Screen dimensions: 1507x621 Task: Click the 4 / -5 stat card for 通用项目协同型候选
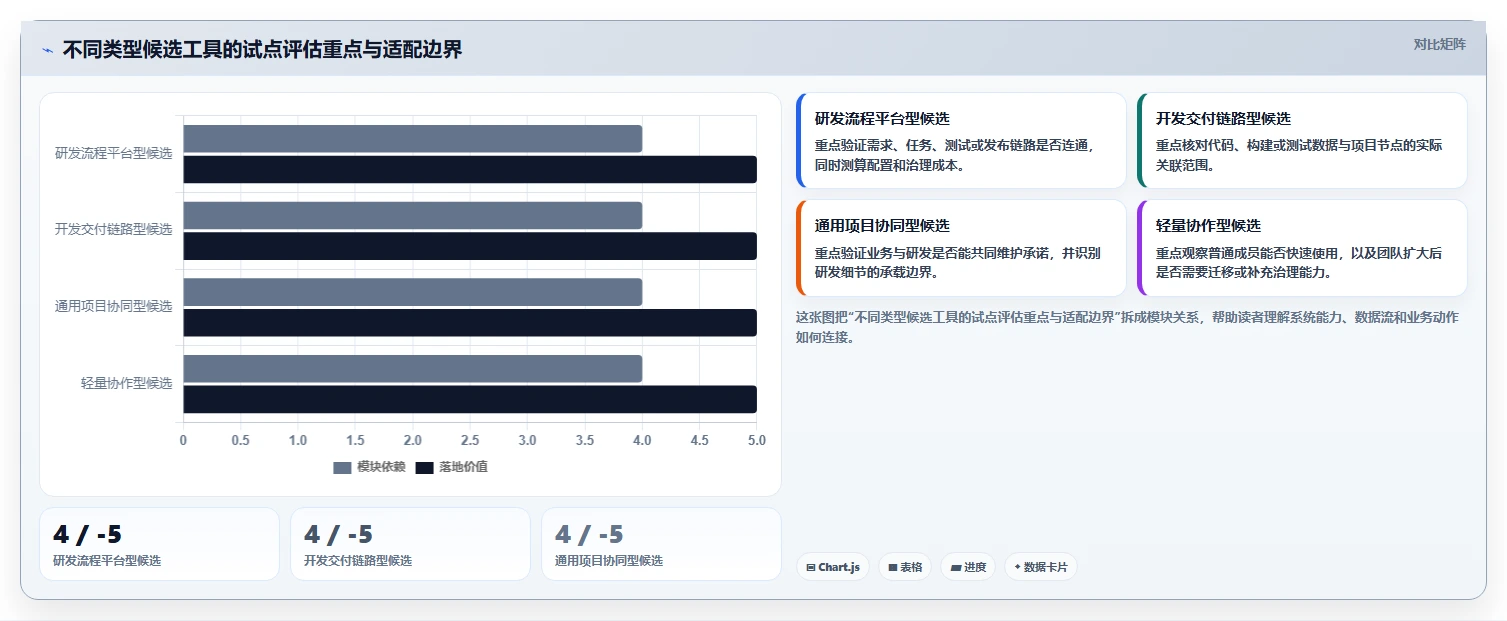661,544
